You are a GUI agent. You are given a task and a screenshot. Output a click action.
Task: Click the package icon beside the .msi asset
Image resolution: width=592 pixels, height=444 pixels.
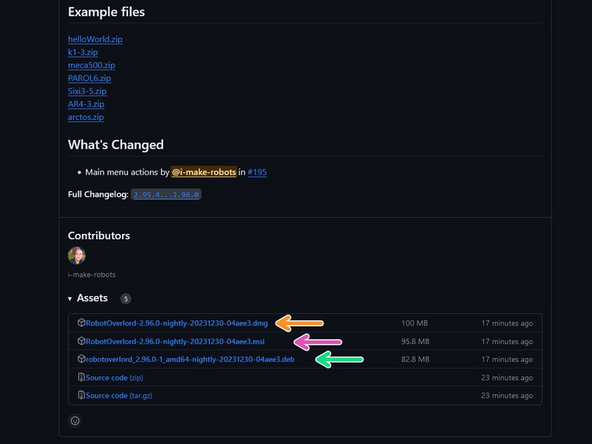point(81,341)
